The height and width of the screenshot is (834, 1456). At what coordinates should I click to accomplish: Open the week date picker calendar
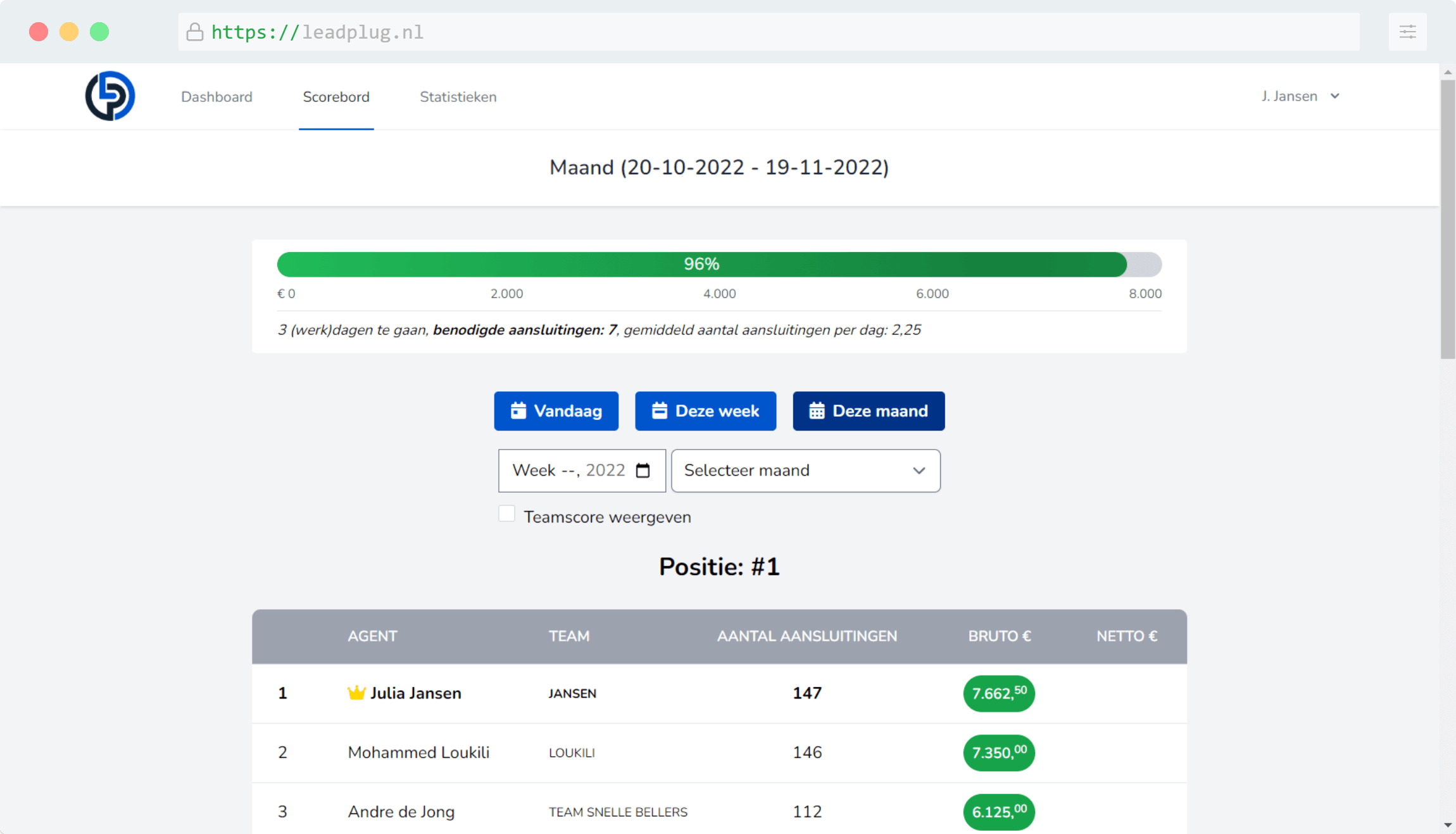[x=643, y=470]
